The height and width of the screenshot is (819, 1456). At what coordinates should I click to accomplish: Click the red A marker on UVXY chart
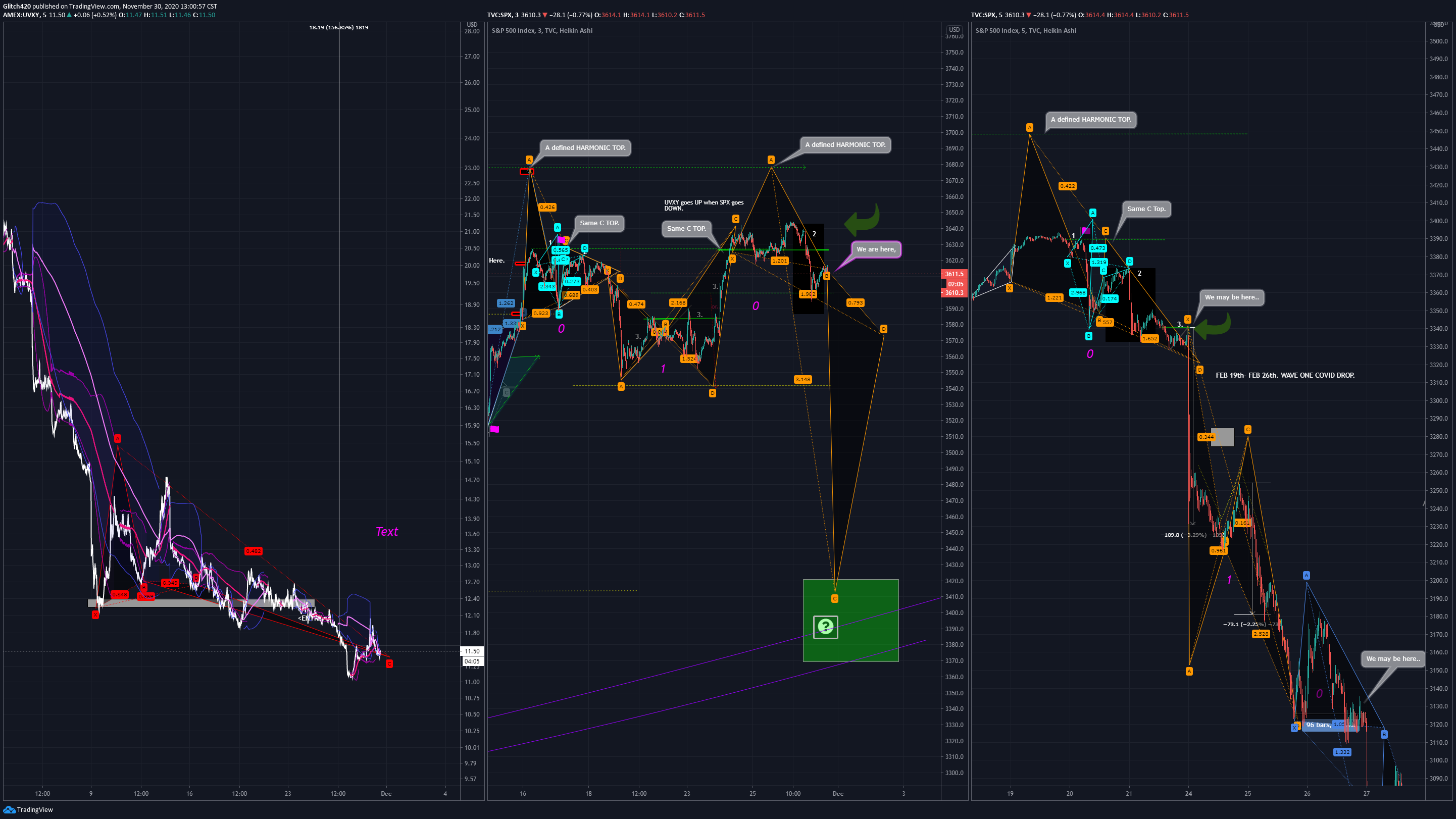[117, 439]
